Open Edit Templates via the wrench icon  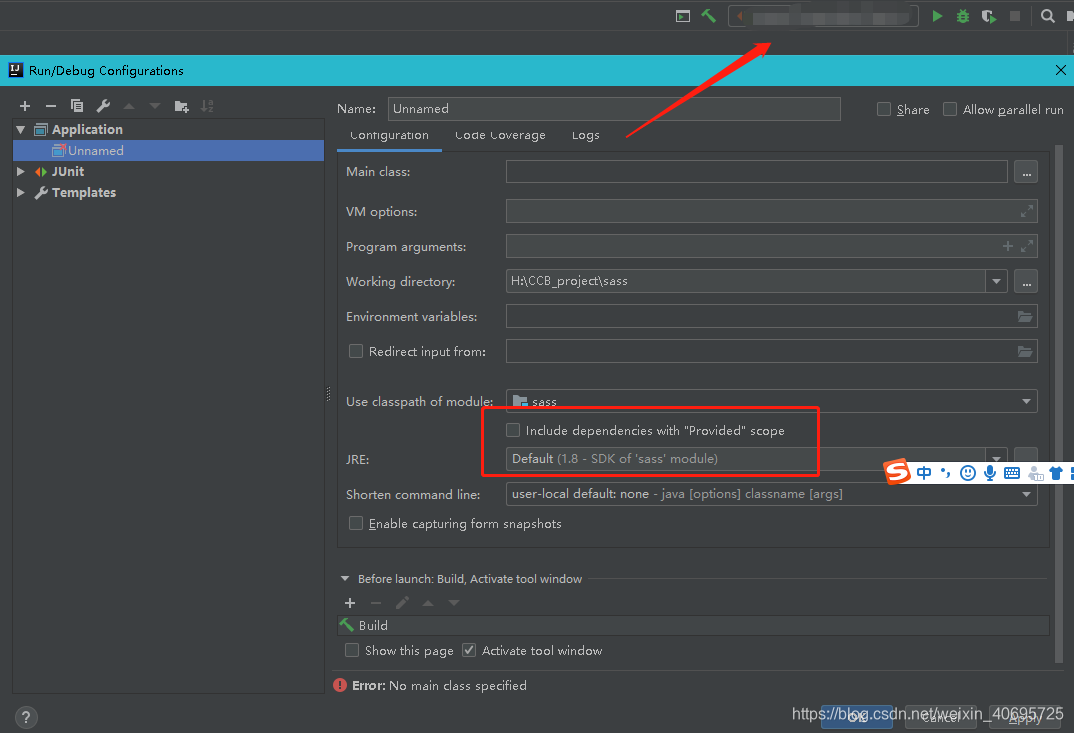pyautogui.click(x=101, y=105)
